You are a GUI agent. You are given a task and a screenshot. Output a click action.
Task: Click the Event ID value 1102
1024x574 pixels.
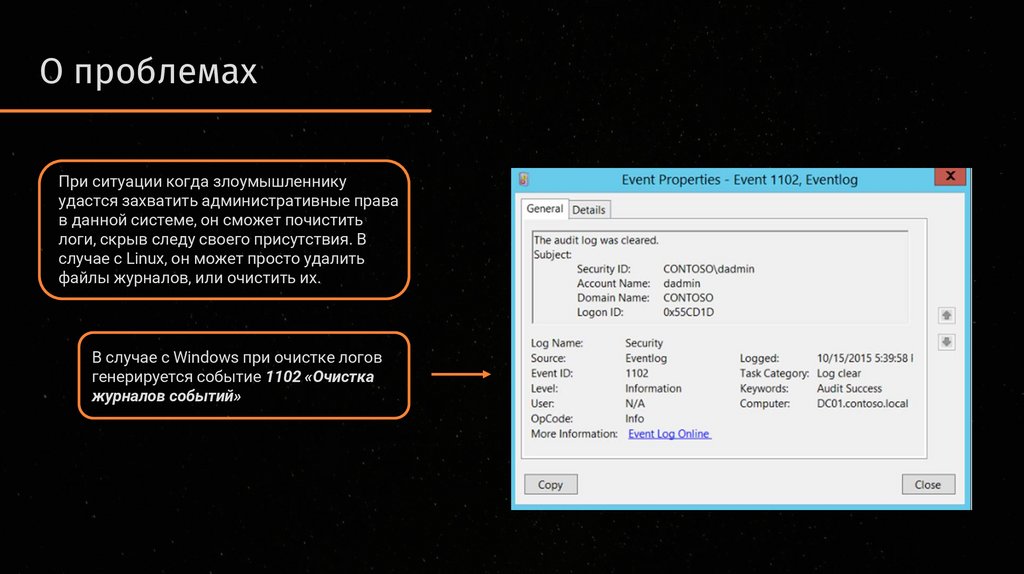(x=637, y=374)
